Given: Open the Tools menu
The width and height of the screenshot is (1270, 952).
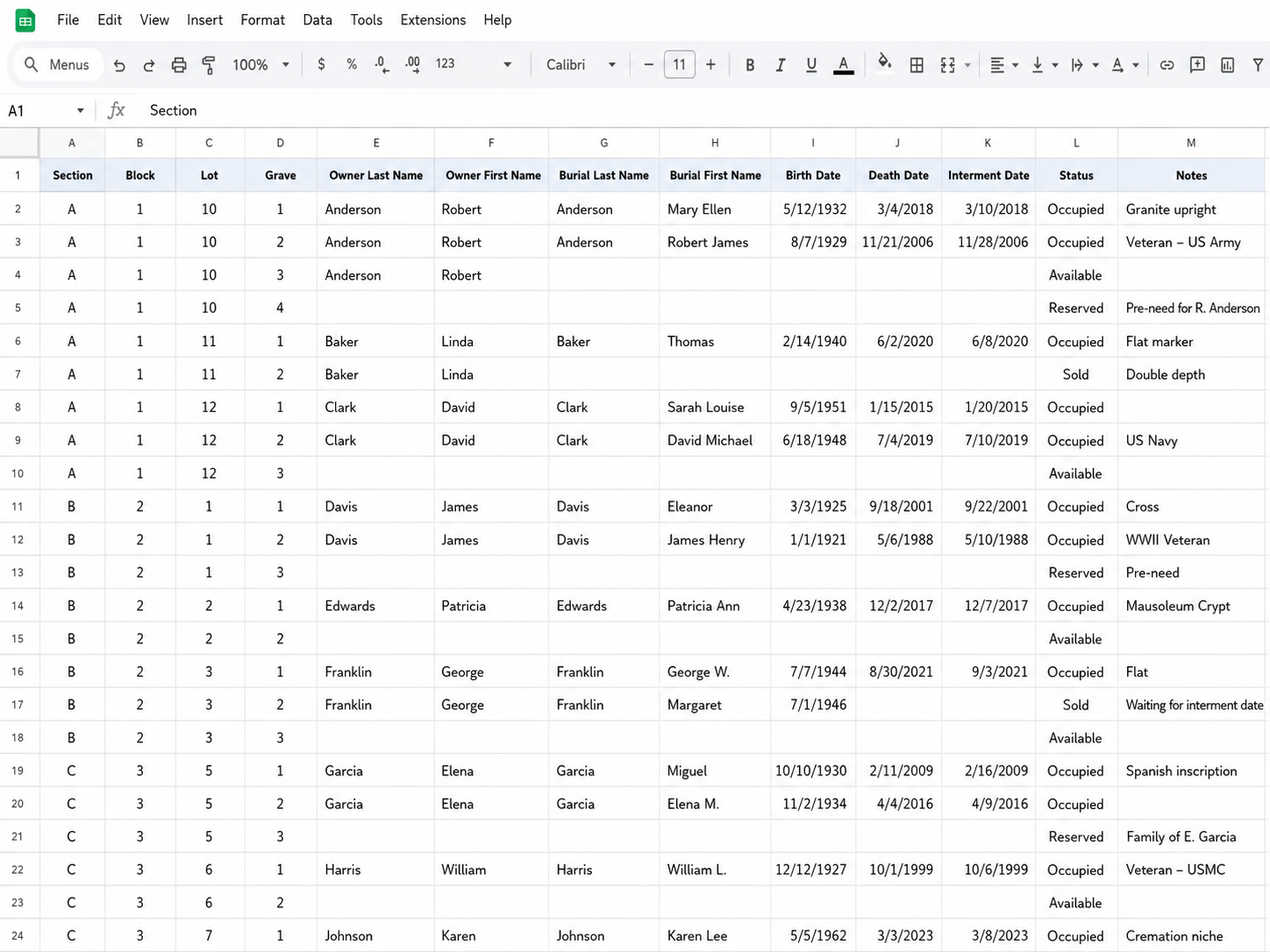Looking at the screenshot, I should coord(366,19).
